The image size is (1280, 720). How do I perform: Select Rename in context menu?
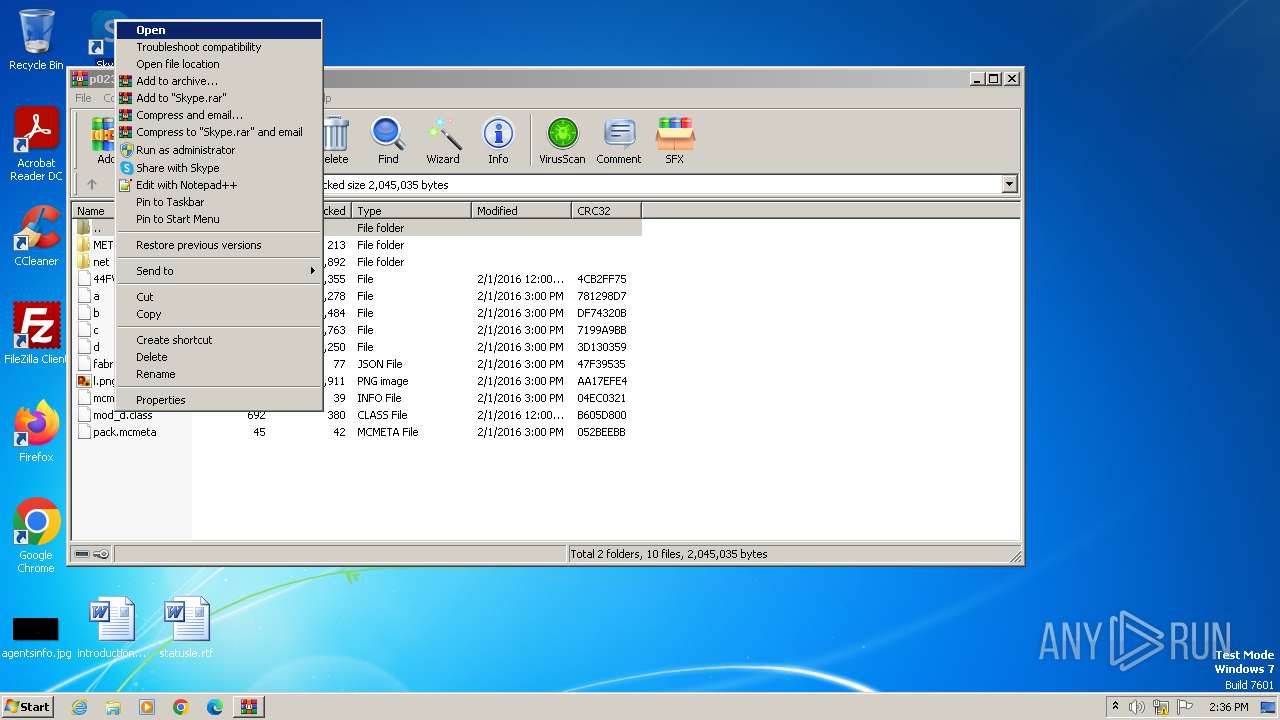coord(219,374)
